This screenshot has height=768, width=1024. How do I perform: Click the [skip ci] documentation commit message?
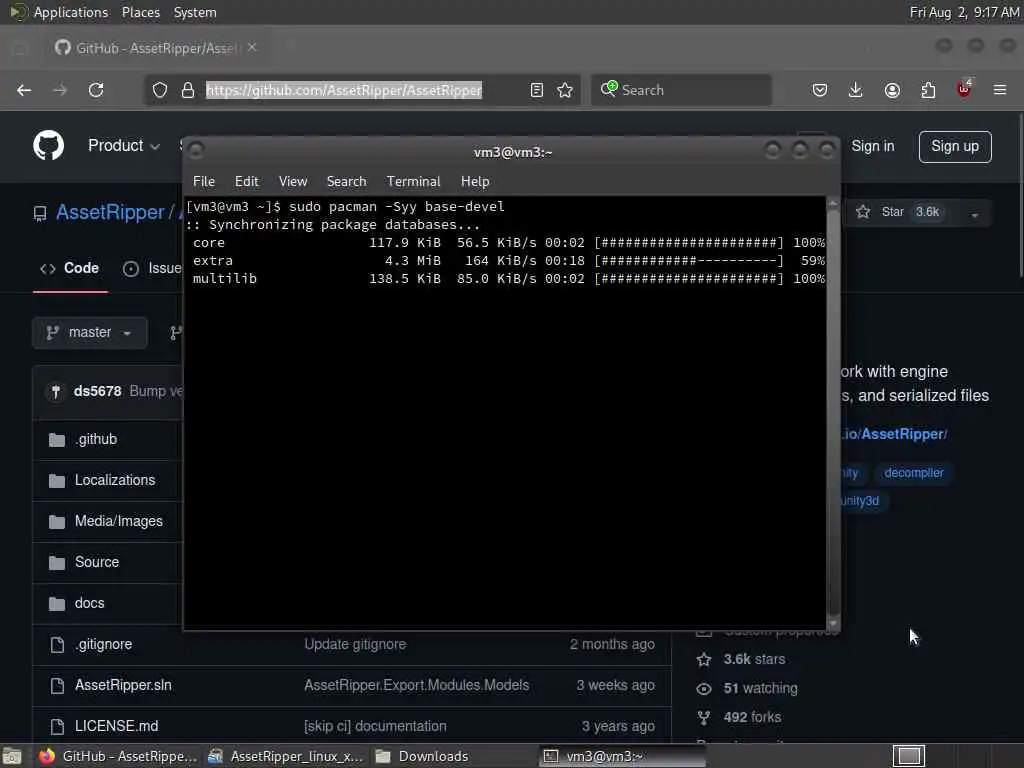tap(376, 726)
